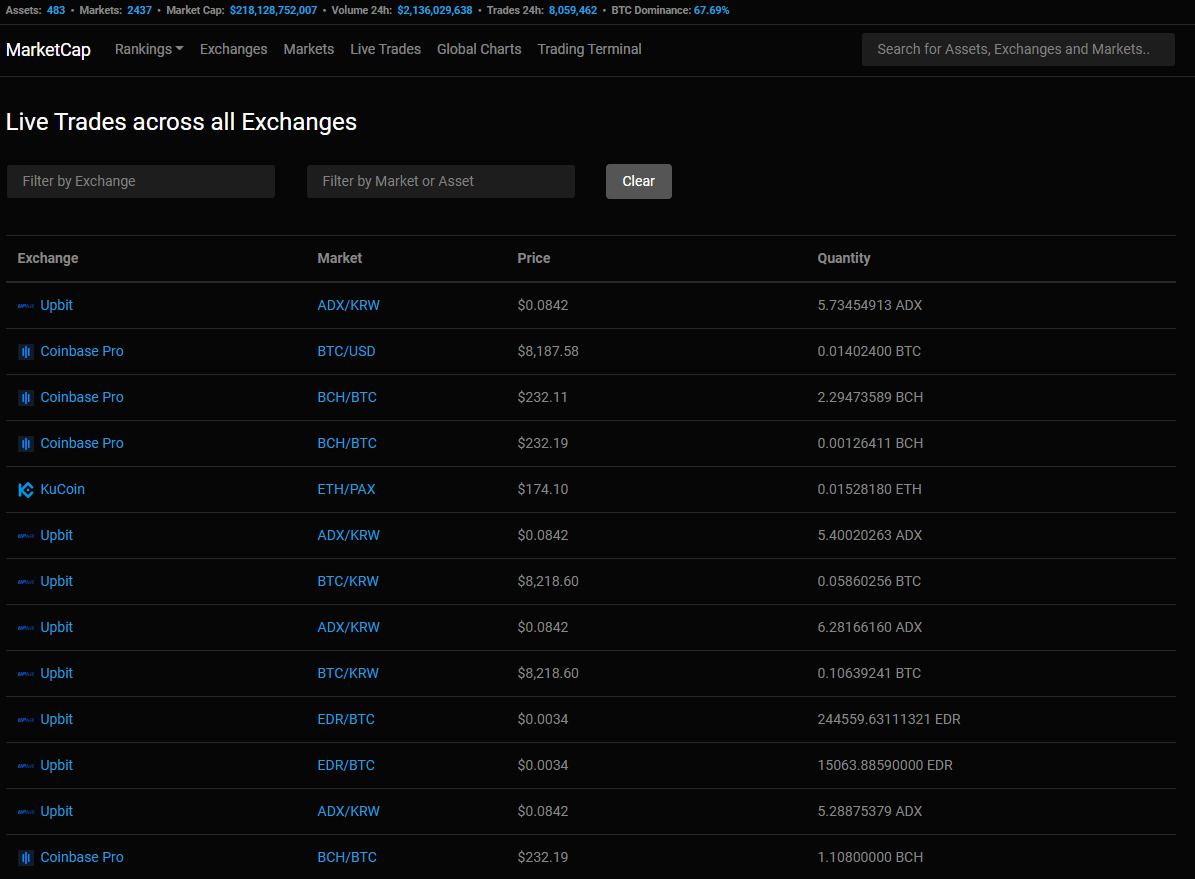Click Upbit icon in 5.28875379 ADX row
The height and width of the screenshot is (879, 1195).
(x=26, y=812)
